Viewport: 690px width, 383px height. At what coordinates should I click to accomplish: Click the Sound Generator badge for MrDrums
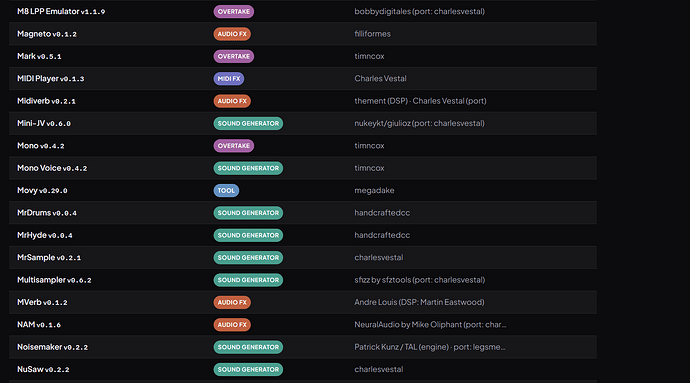(248, 213)
